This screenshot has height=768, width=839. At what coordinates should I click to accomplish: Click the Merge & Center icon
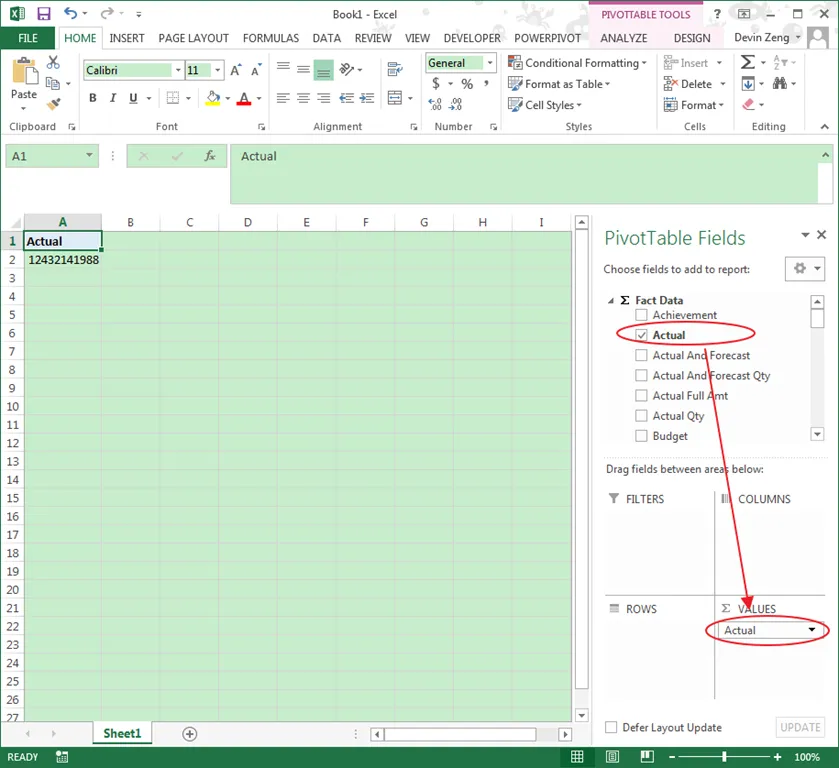coord(395,98)
